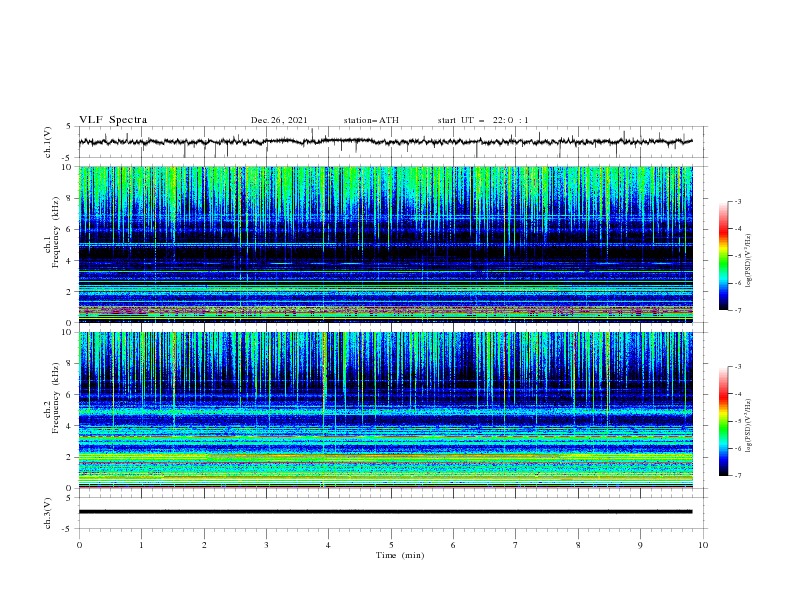This screenshot has height=612, width=792.
Task: Click the "5" tick on the time axis
Action: click(391, 545)
